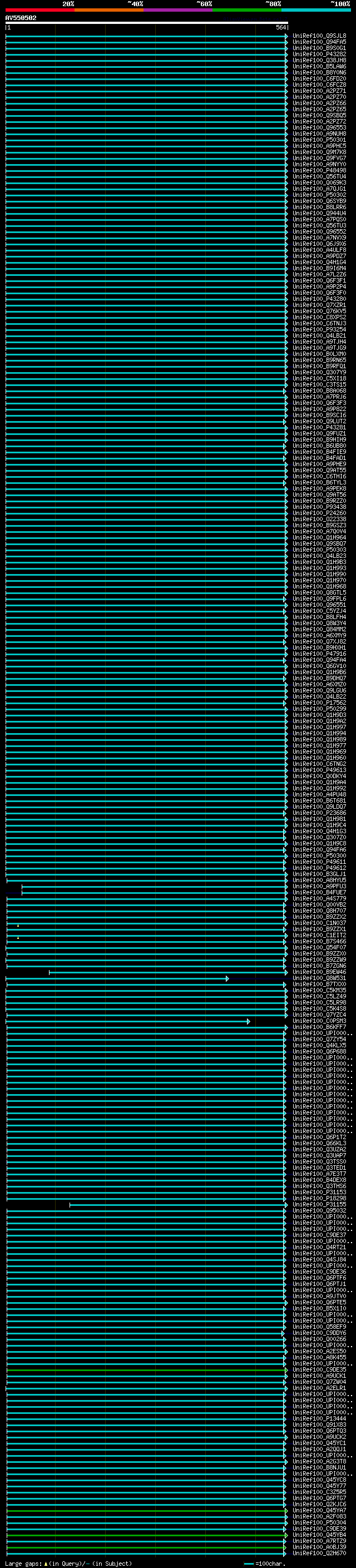This screenshot has height=1568, width=356.
Task: Select the UniRef100_C5KM35 label
Action: (x=319, y=990)
